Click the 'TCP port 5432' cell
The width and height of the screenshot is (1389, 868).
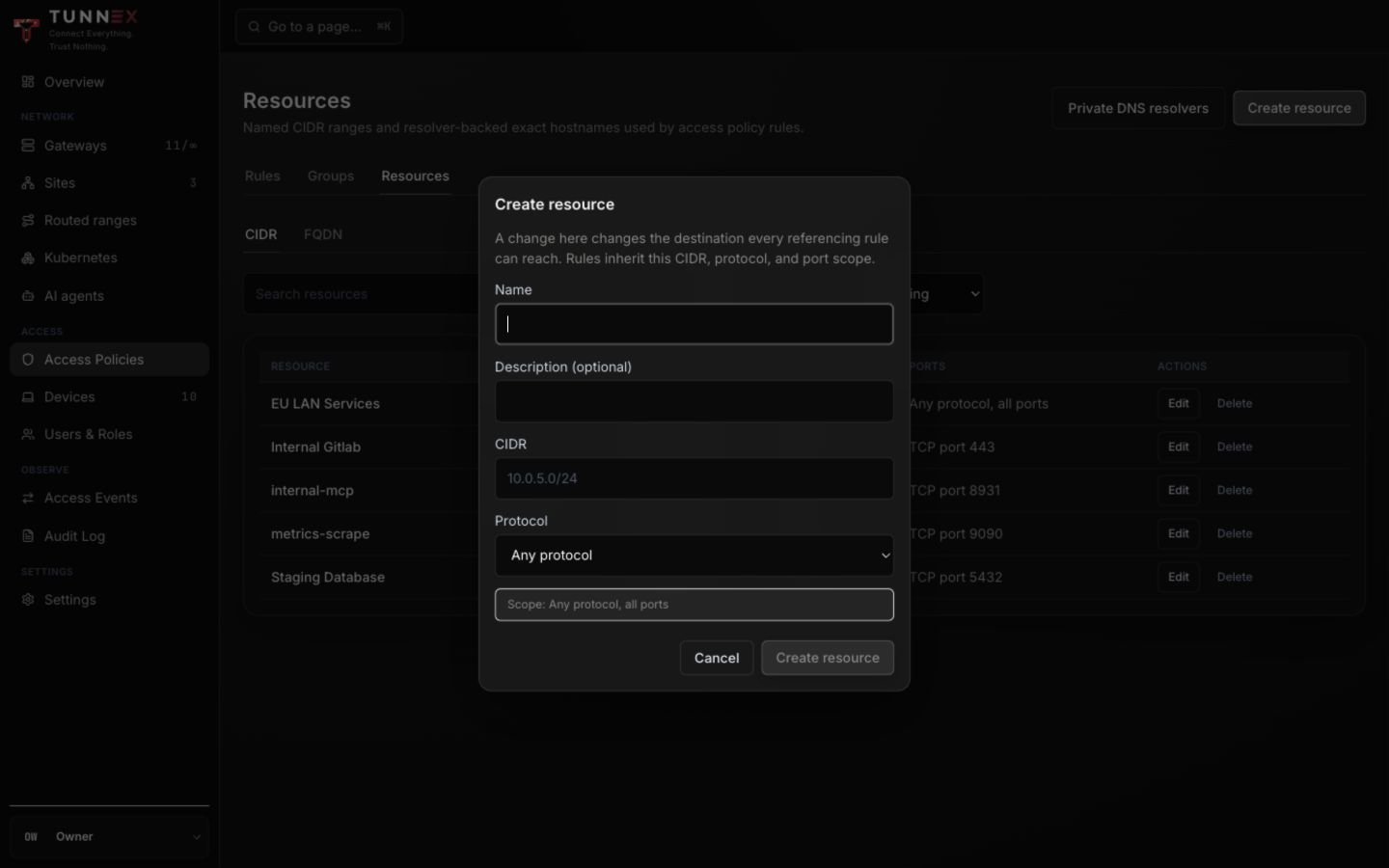click(x=956, y=578)
